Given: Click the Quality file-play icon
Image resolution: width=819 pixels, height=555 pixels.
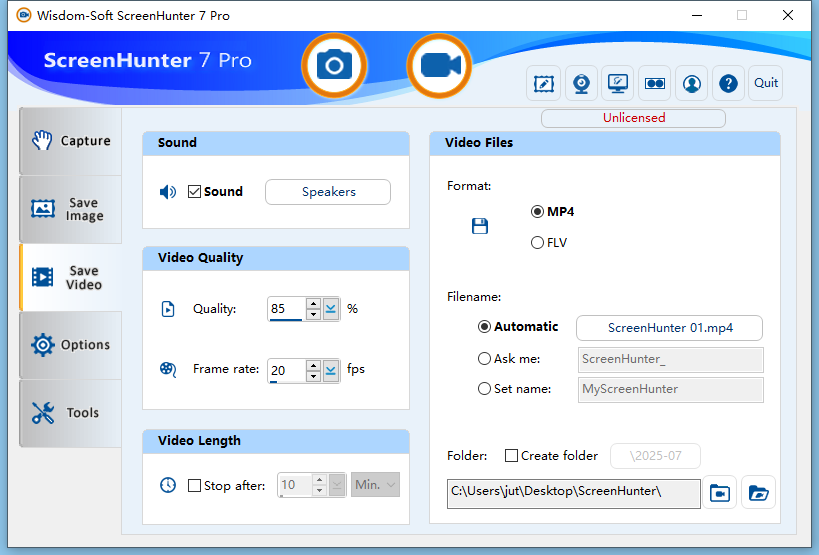Looking at the screenshot, I should [168, 309].
